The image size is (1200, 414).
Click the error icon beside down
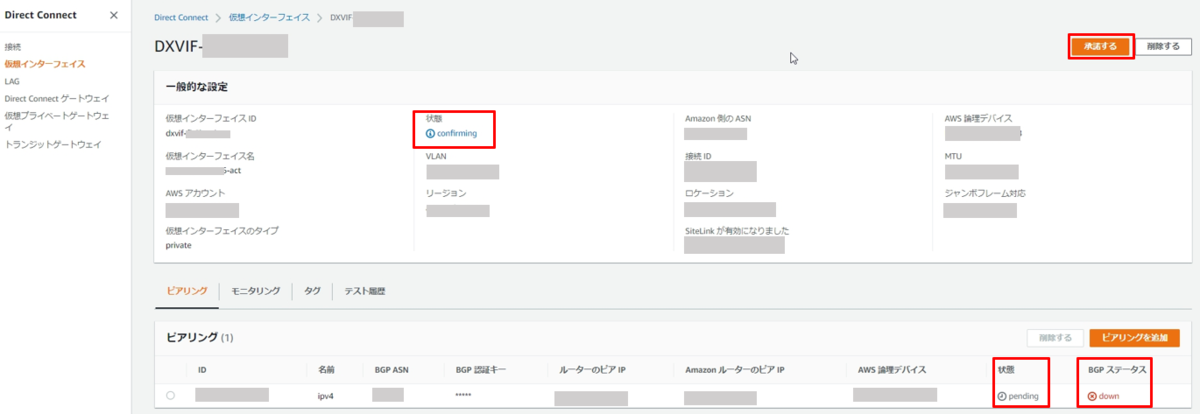pos(1092,396)
